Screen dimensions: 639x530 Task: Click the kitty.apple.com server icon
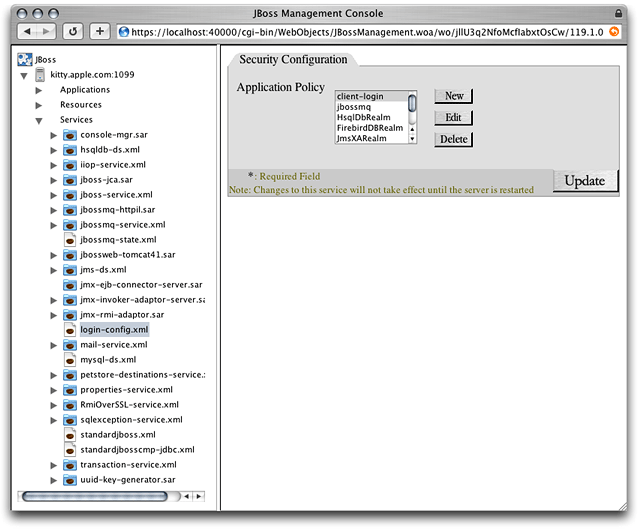(x=40, y=75)
